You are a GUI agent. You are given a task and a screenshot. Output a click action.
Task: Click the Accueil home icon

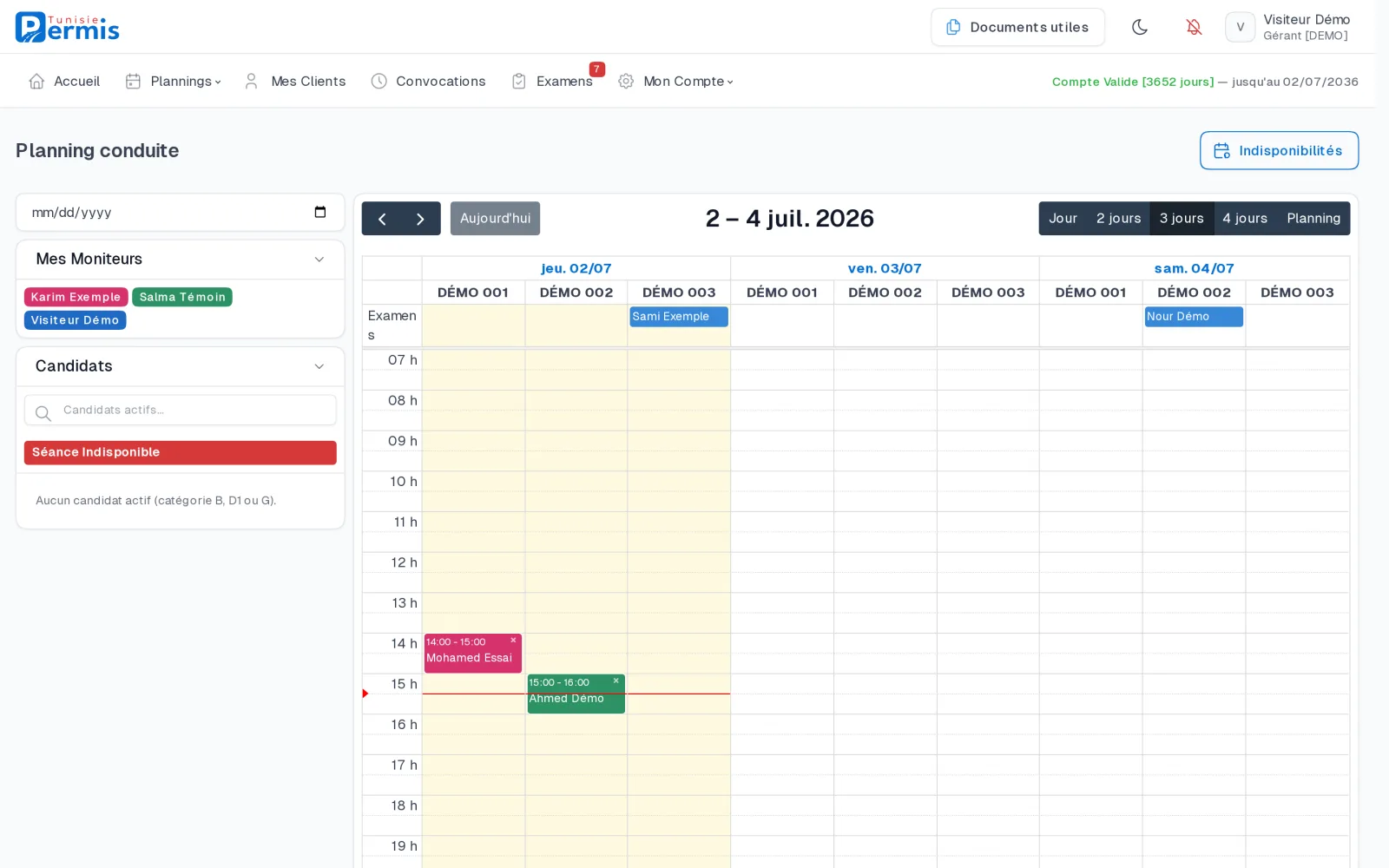36,81
